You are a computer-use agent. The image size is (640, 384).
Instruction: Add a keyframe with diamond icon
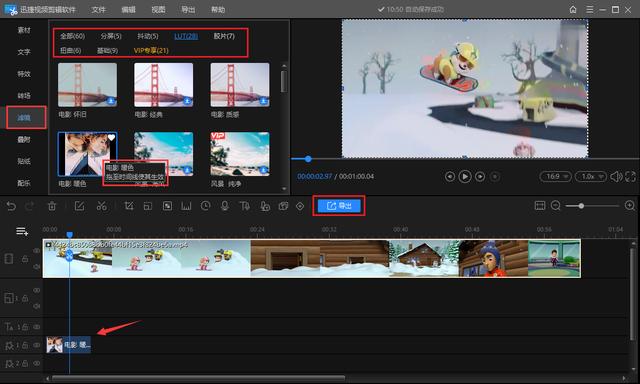[300, 206]
